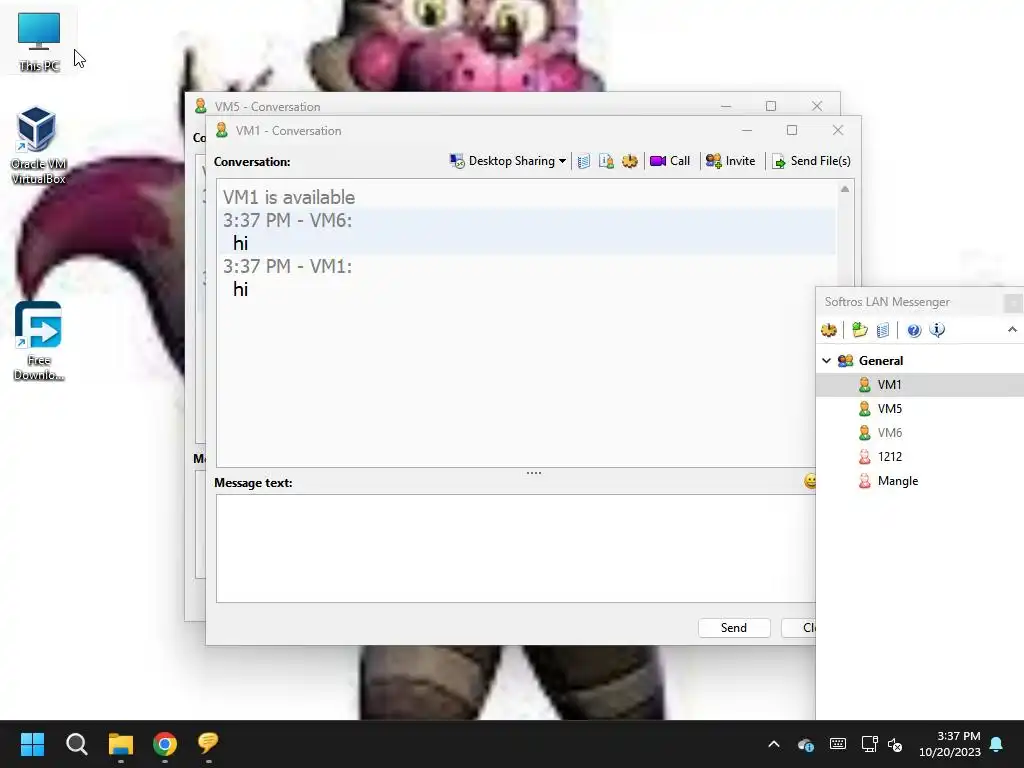The height and width of the screenshot is (768, 1024).
Task: Open the clock showing 3:37 PM
Action: point(950,744)
